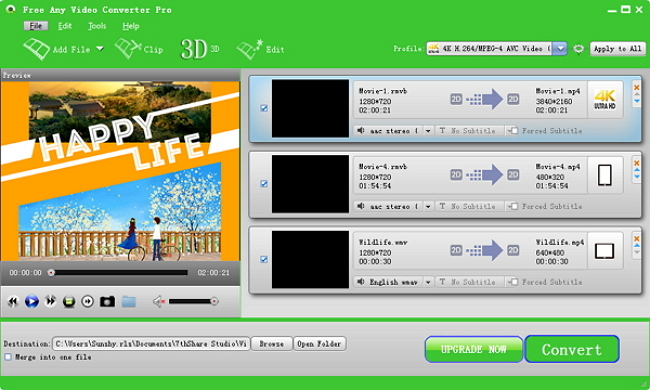Open the Help menu

coord(131,26)
